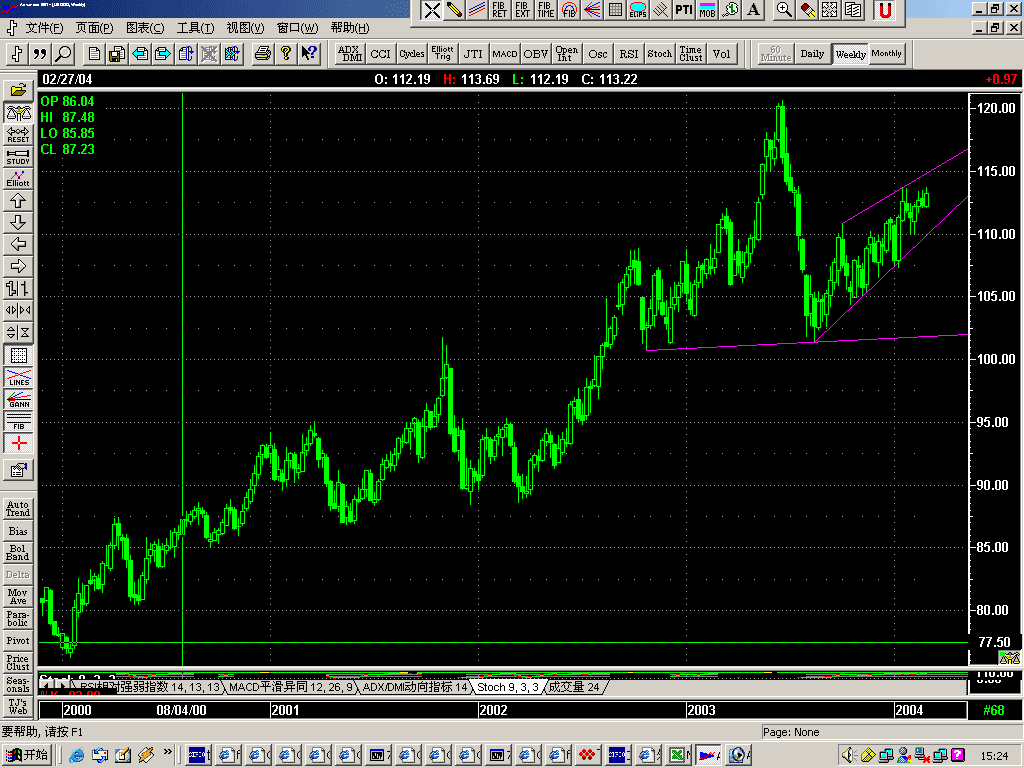The width and height of the screenshot is (1024, 768).
Task: Activate the FIB RET retracement tool
Action: click(x=500, y=10)
